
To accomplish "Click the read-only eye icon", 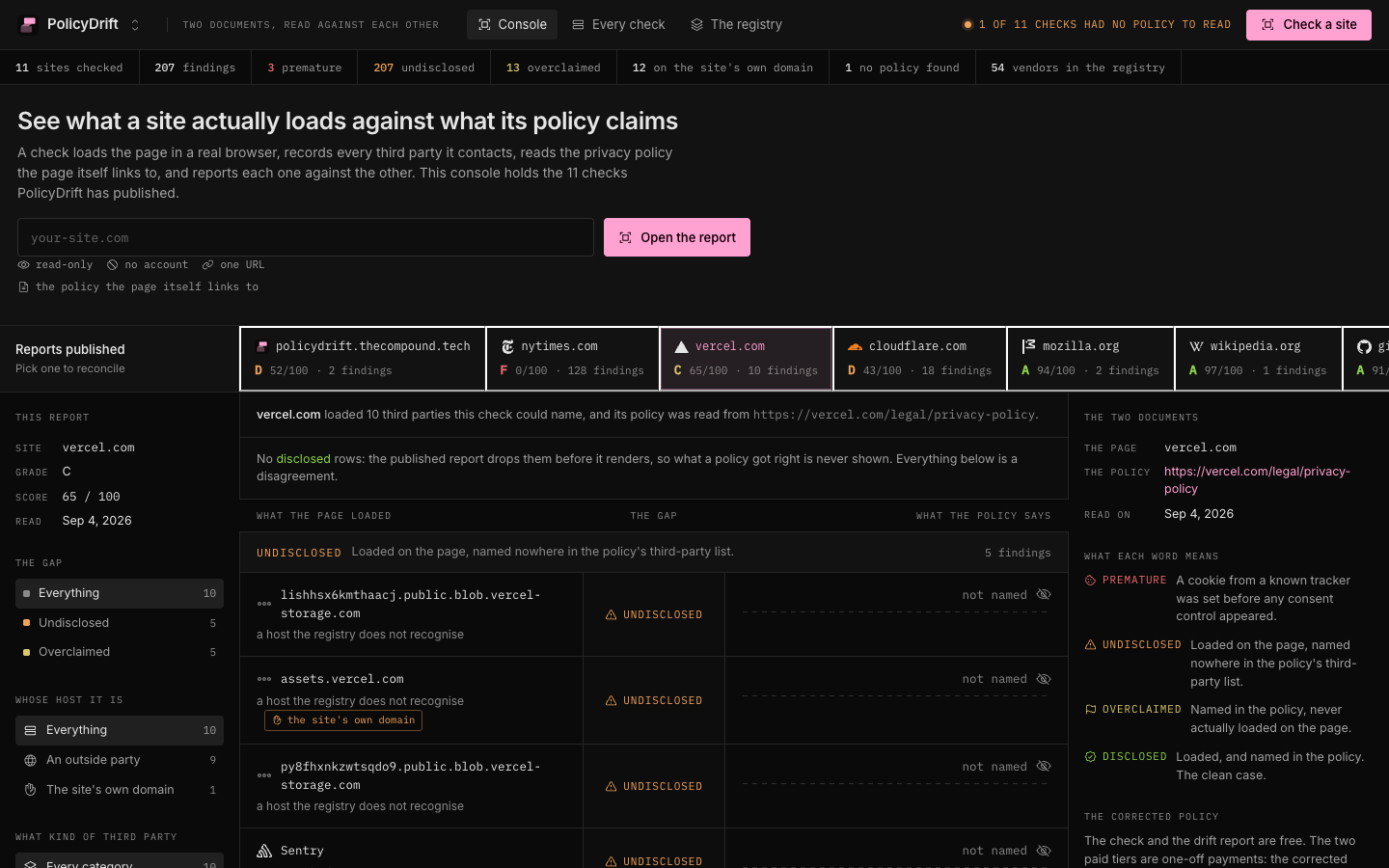I will 23,264.
